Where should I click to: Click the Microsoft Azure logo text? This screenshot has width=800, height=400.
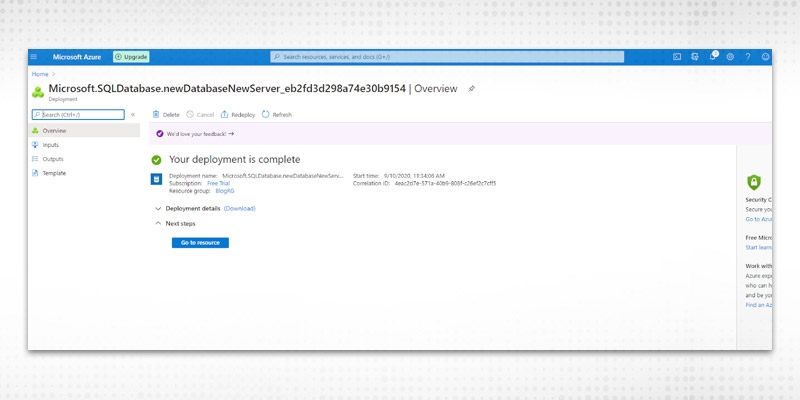[77, 57]
